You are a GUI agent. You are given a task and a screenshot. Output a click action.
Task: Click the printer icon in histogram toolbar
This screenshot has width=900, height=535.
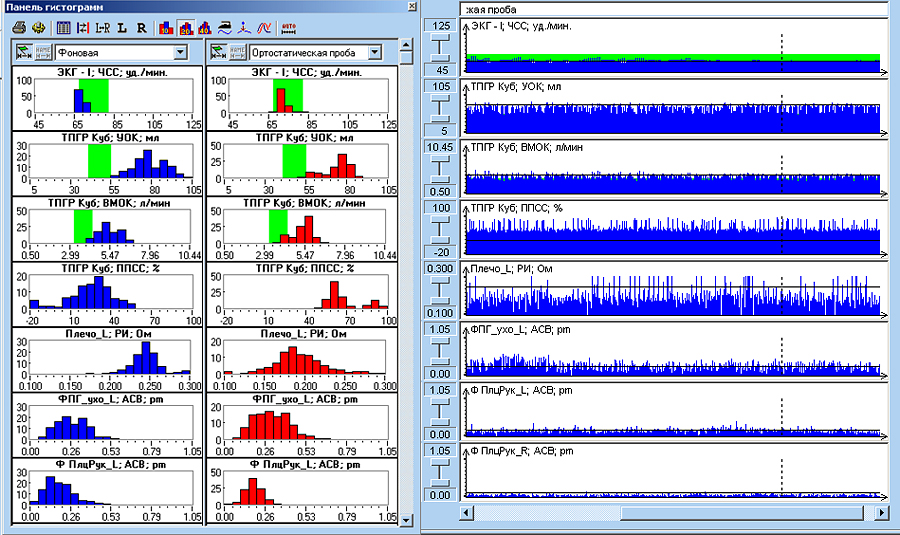(20, 27)
